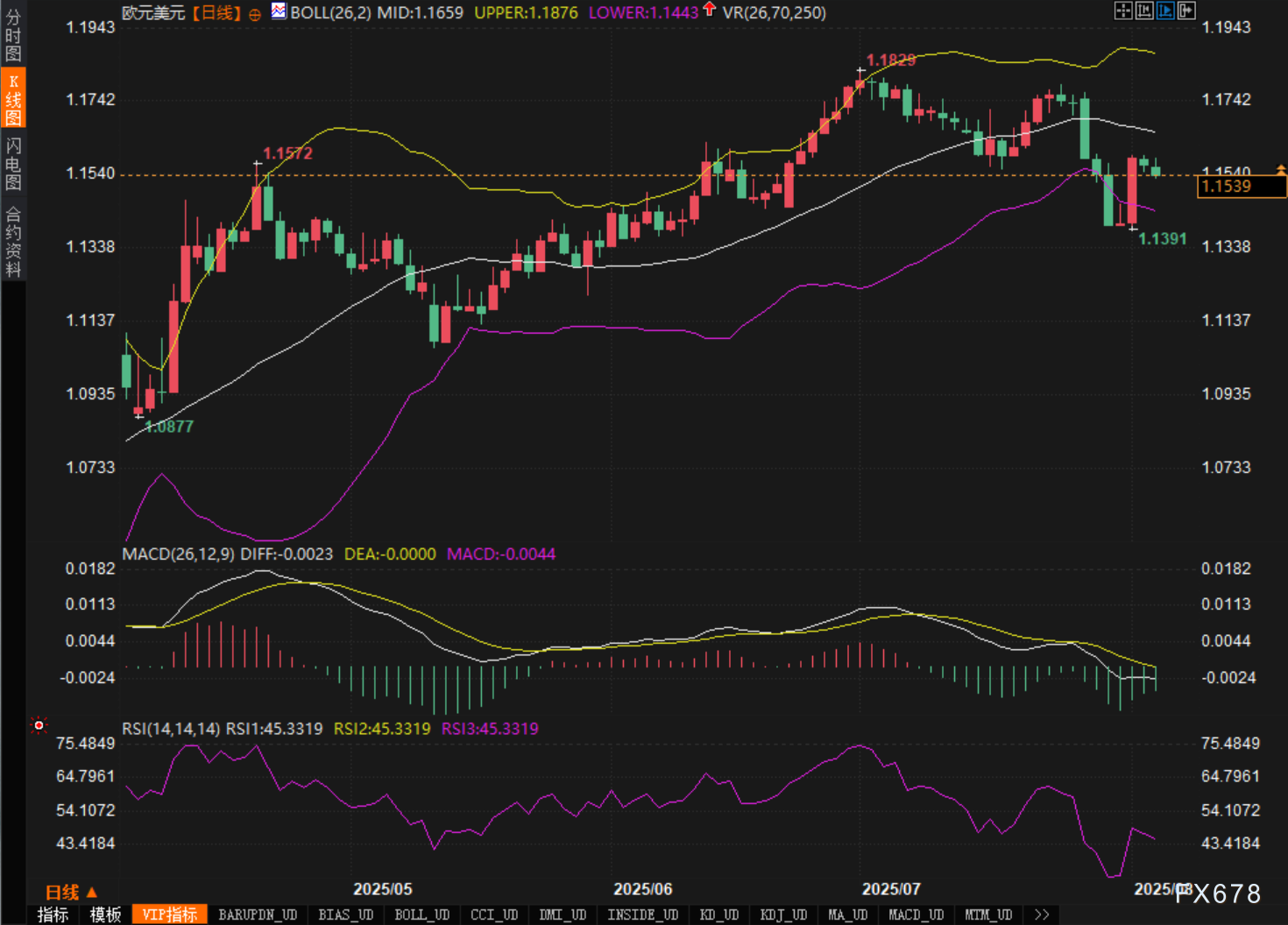Viewport: 1288px width, 925px height.
Task: Click the orange circle icon beside 日线 title
Action: click(255, 14)
